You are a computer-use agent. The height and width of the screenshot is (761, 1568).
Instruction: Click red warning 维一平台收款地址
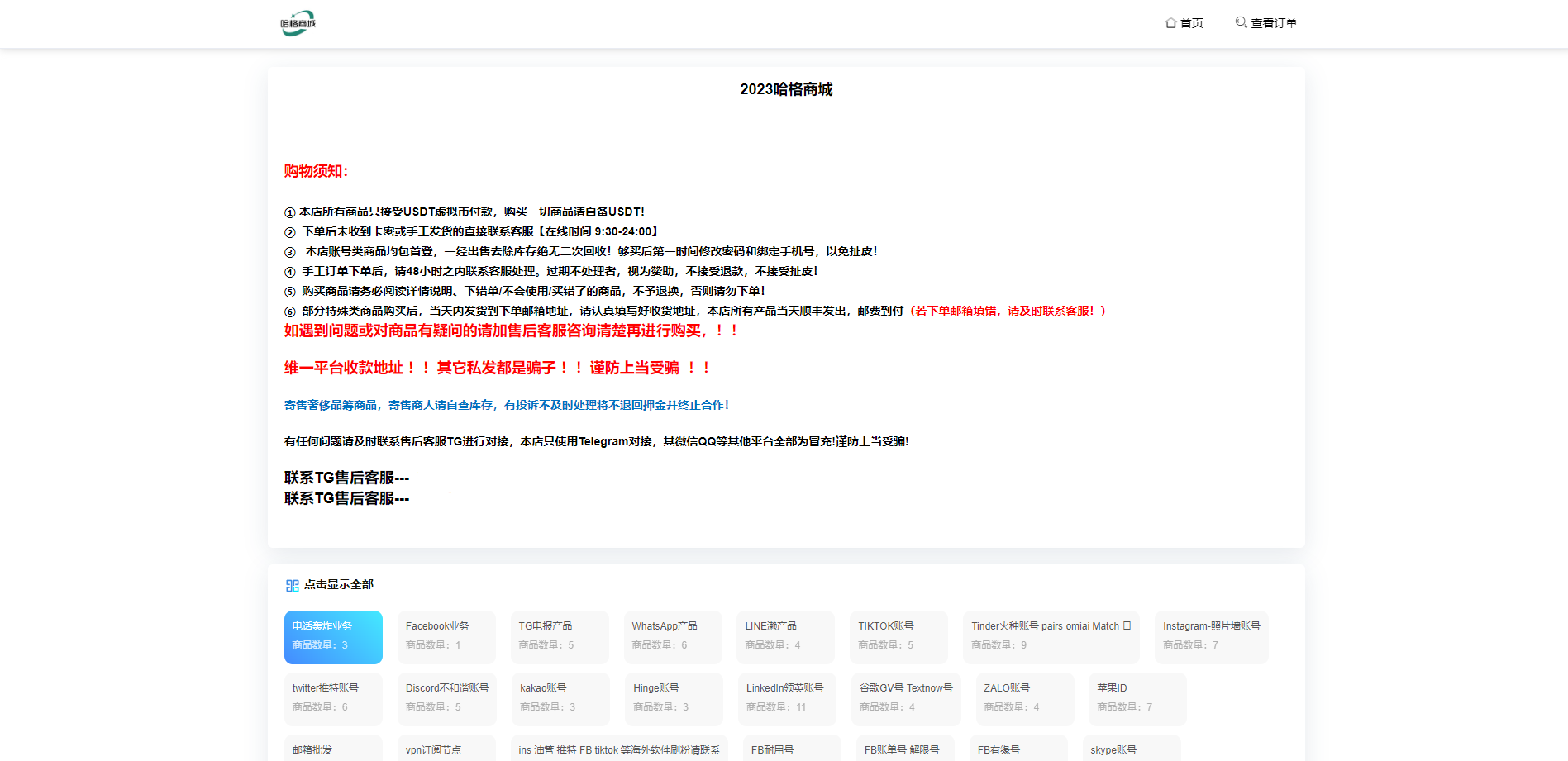click(498, 368)
